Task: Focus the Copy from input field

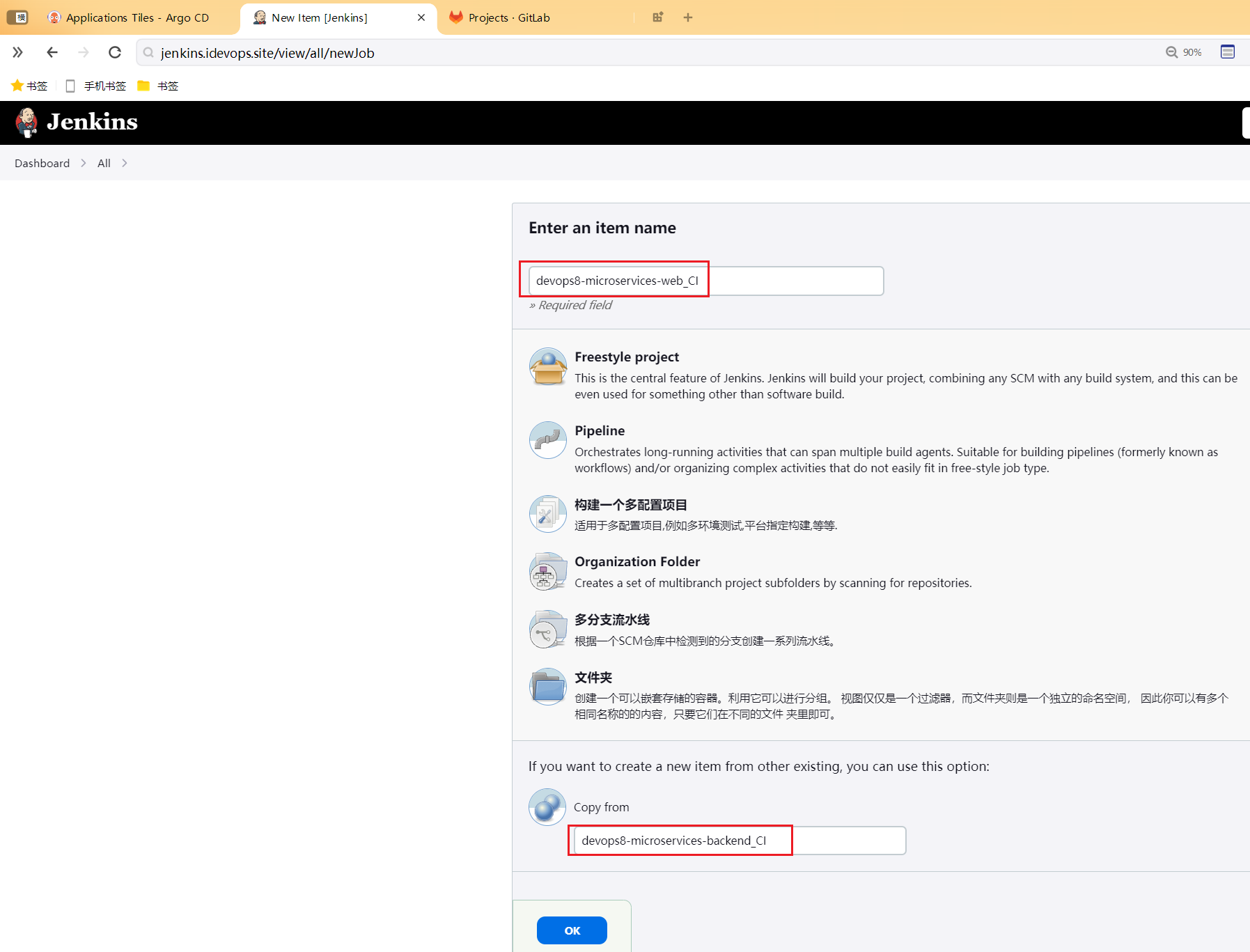Action: click(740, 841)
